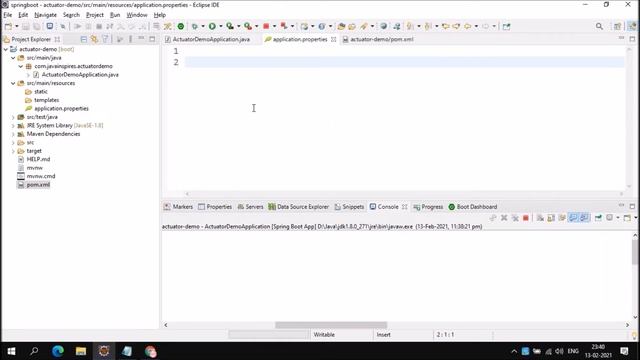Click the Open Perspective toolbar icon
Viewport: 640px width, 360px height.
click(x=617, y=27)
